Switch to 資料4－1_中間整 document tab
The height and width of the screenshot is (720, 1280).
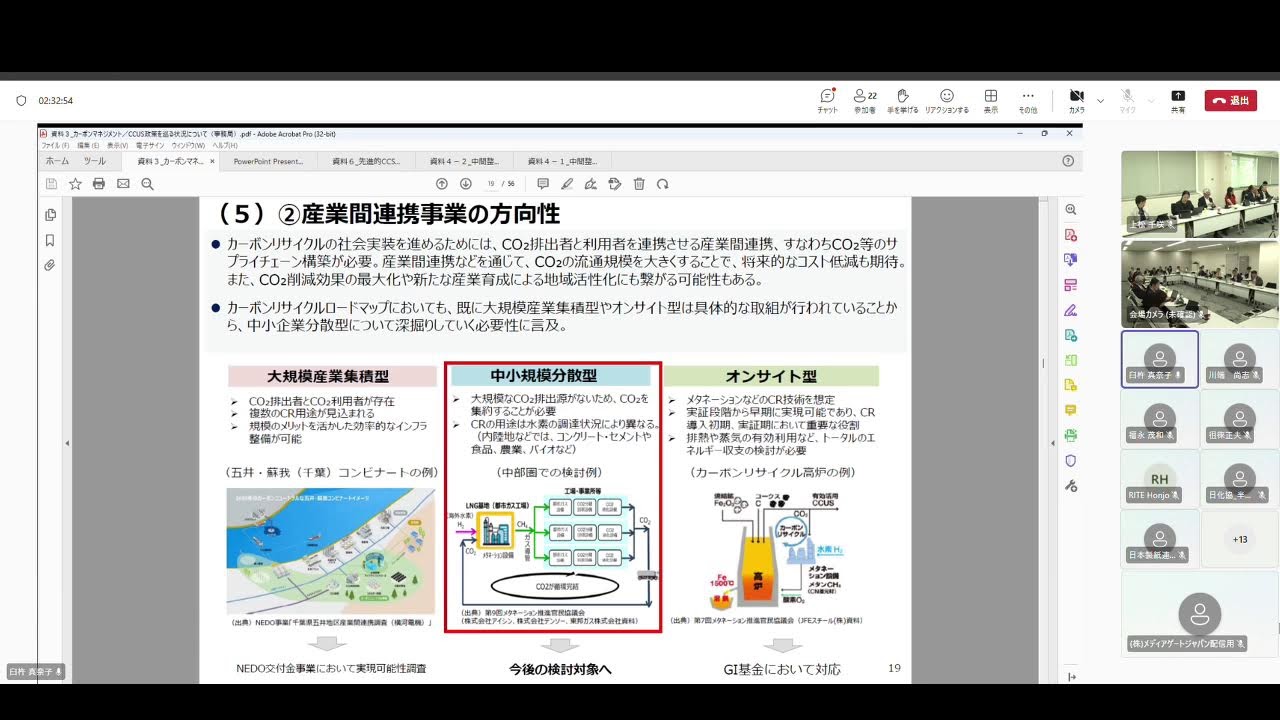[563, 161]
